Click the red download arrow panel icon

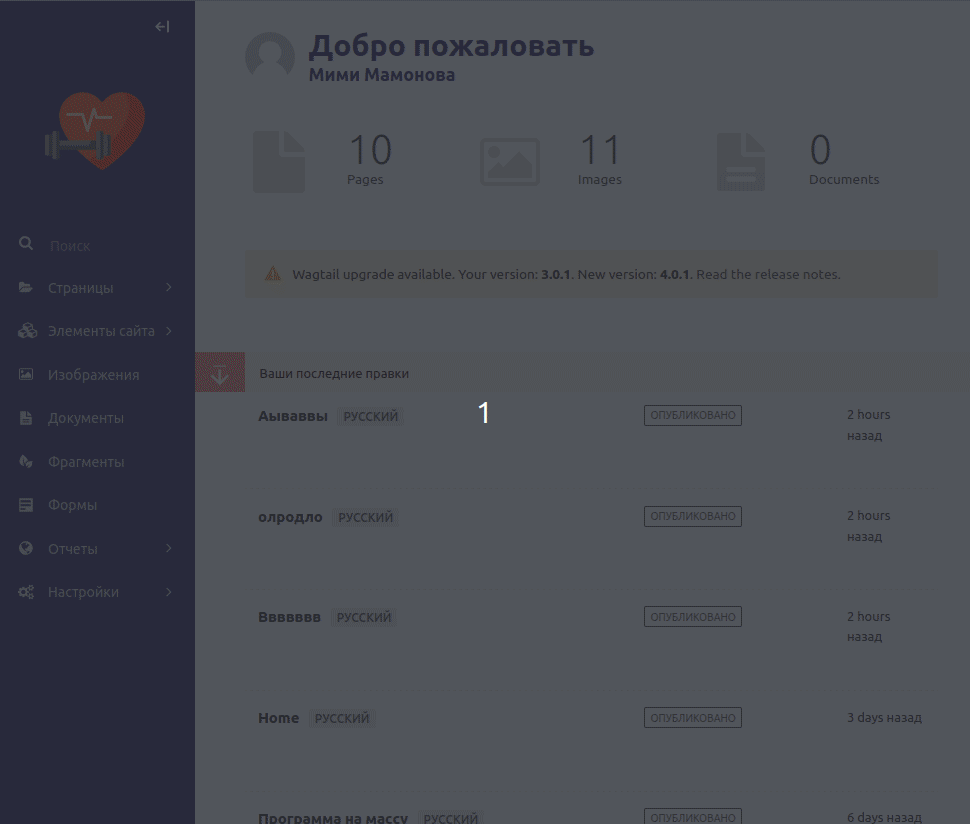point(220,372)
